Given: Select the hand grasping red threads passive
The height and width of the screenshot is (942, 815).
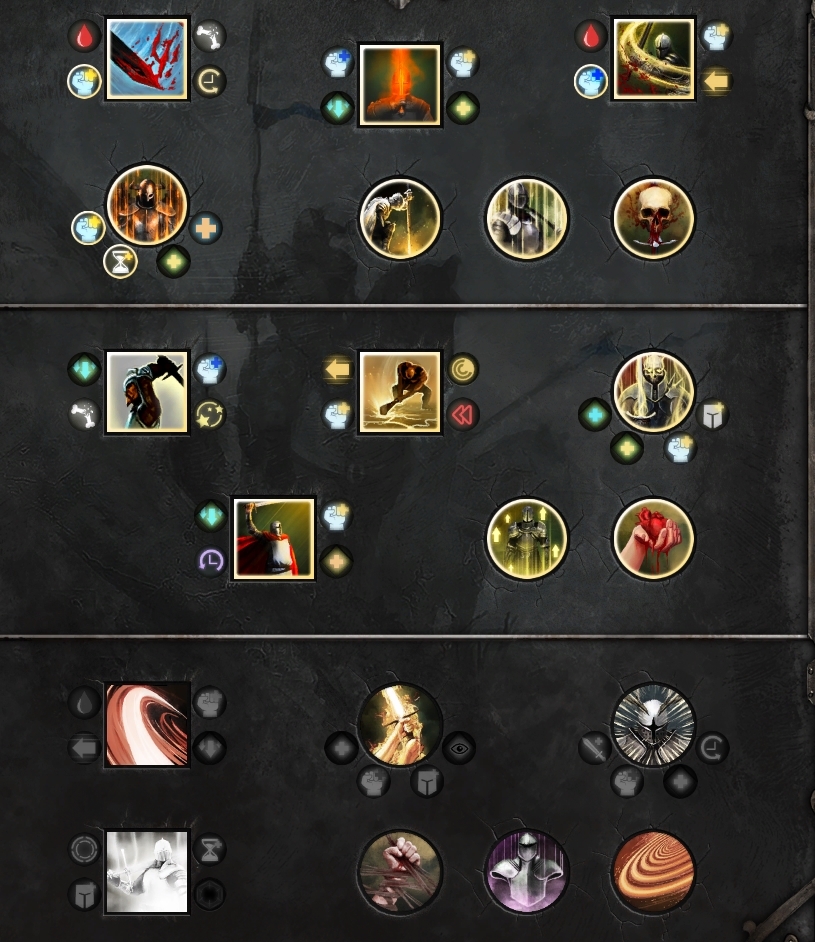Looking at the screenshot, I should [400, 872].
